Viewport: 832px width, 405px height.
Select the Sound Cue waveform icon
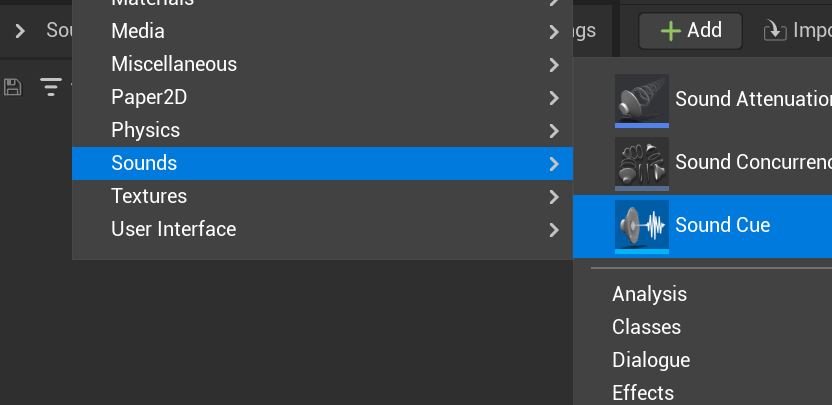642,225
